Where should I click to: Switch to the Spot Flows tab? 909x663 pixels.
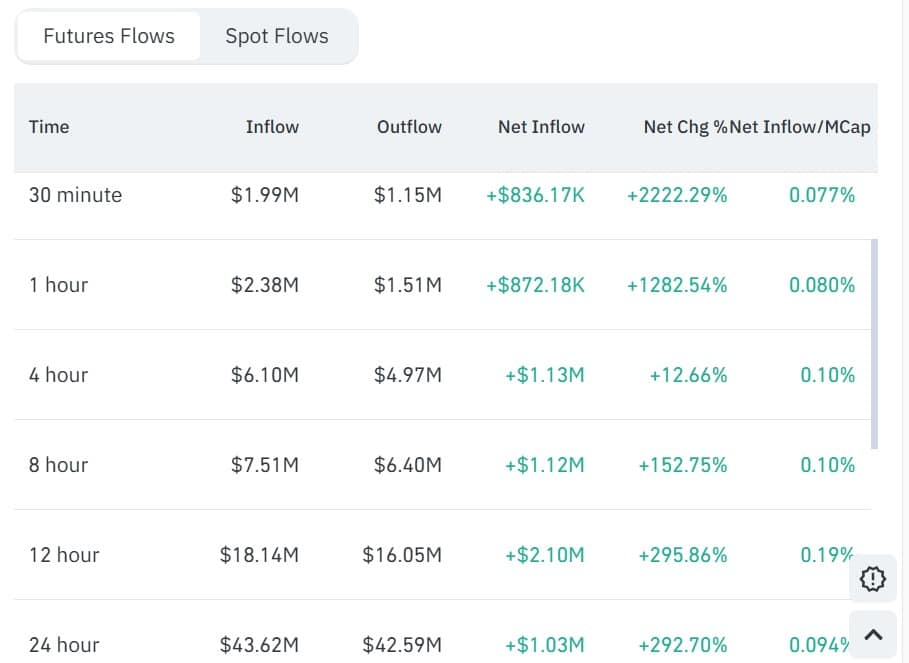pyautogui.click(x=277, y=37)
